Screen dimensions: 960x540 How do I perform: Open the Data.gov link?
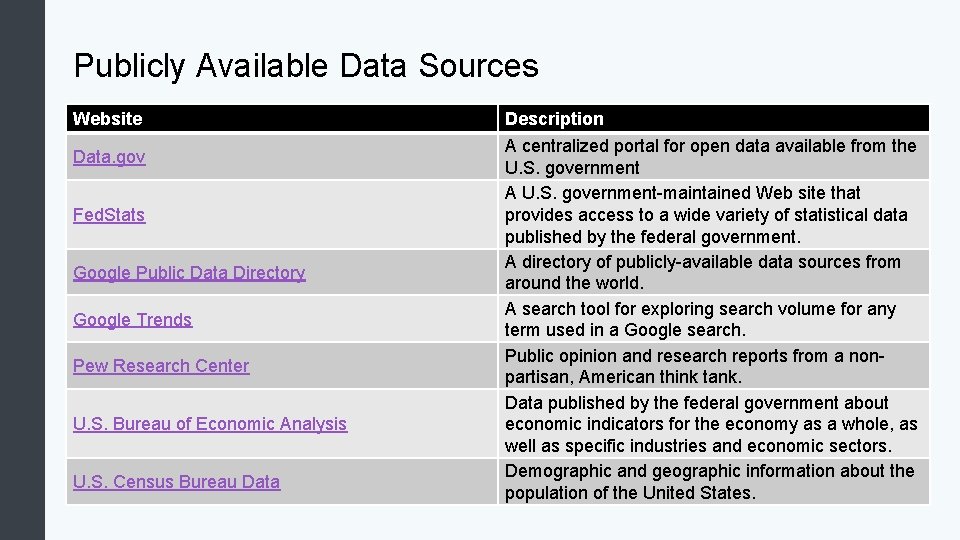[x=109, y=157]
